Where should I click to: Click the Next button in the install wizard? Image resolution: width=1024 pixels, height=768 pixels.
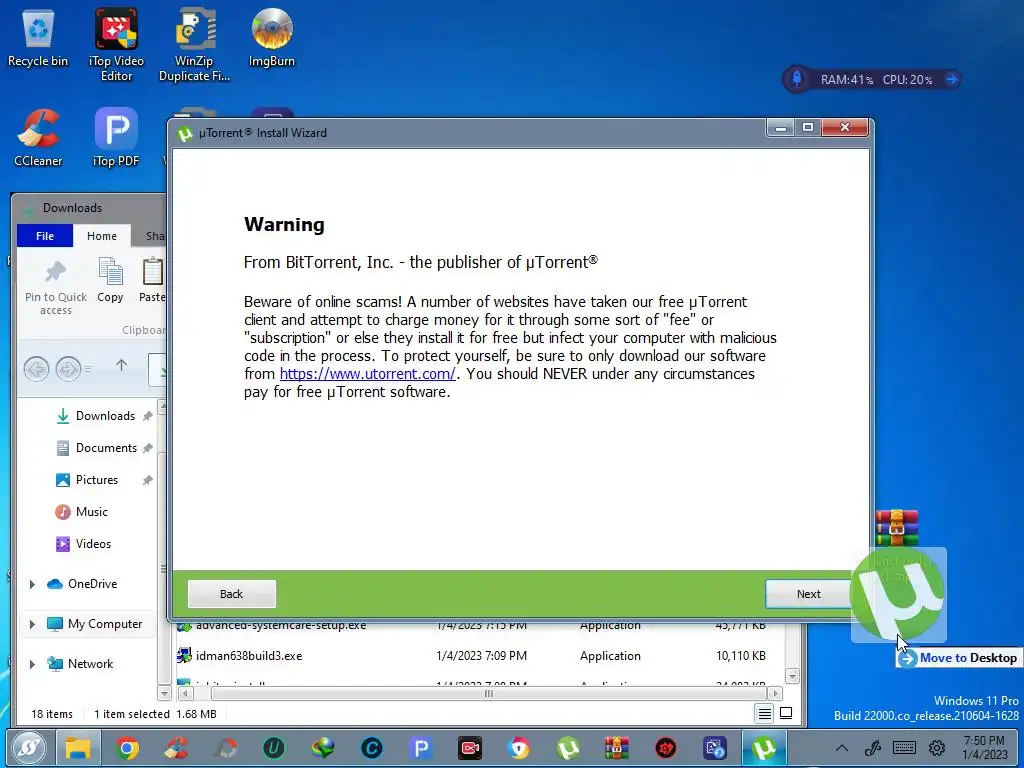click(808, 594)
